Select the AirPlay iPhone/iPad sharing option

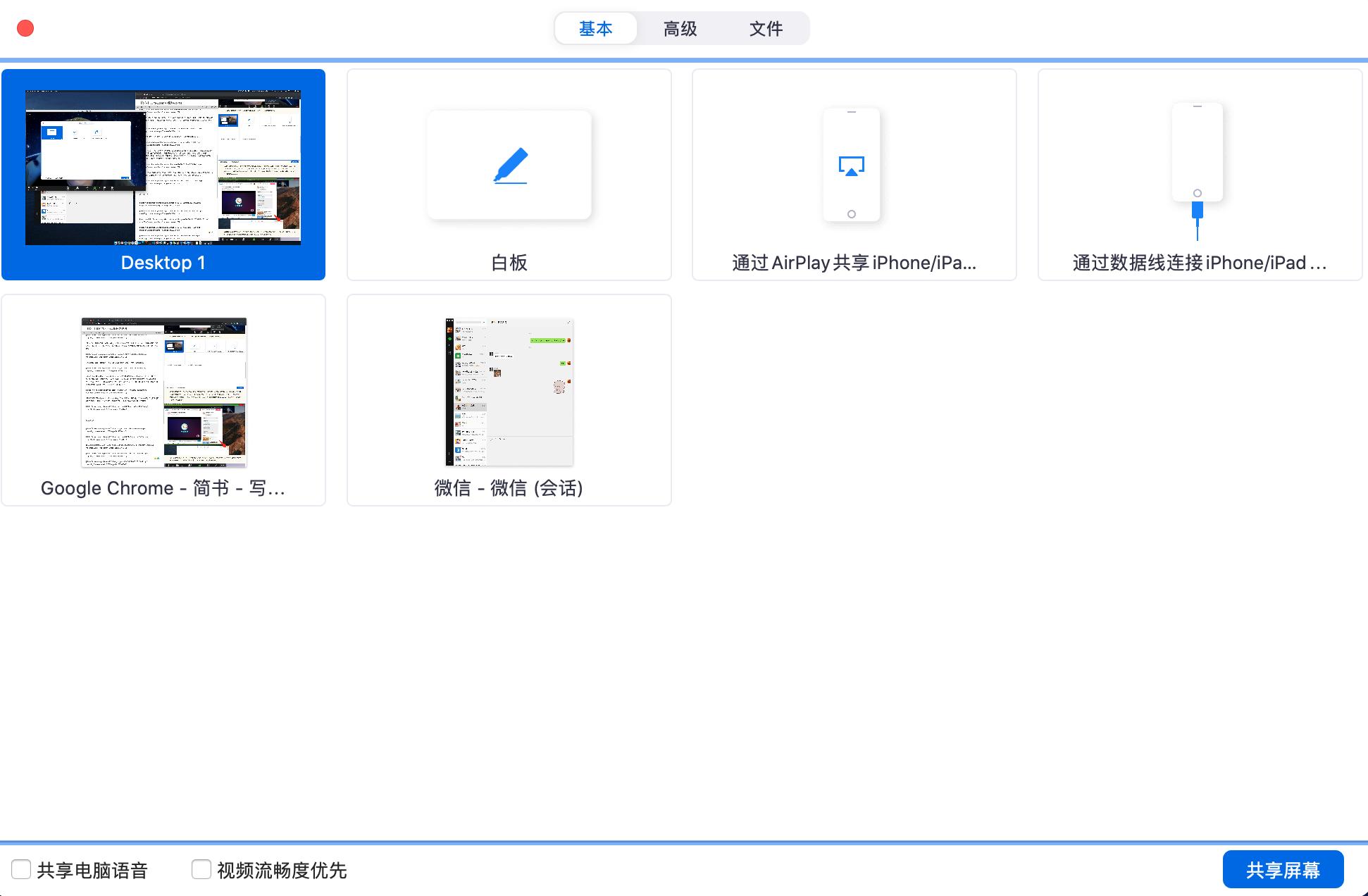coord(853,174)
